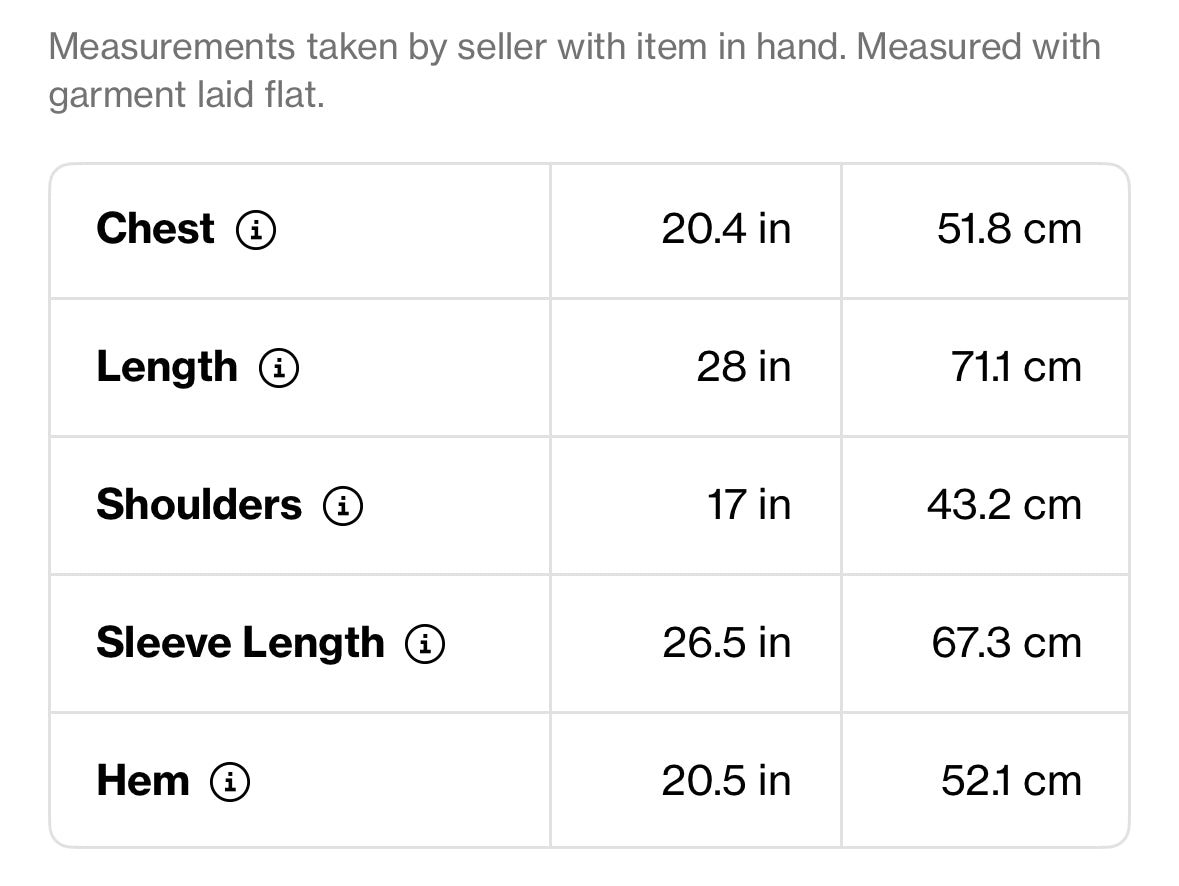Click the 17 in shoulders value

[749, 505]
